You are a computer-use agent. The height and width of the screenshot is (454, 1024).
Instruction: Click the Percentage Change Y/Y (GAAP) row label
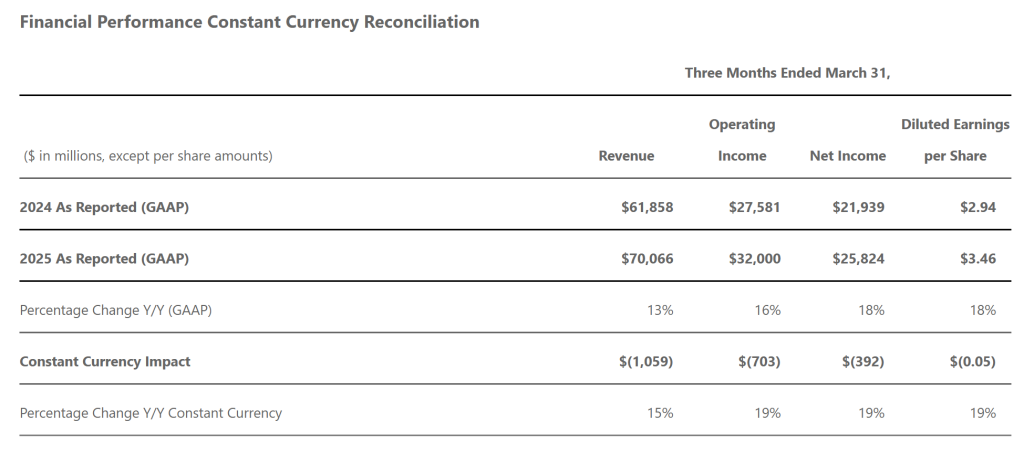point(116,310)
